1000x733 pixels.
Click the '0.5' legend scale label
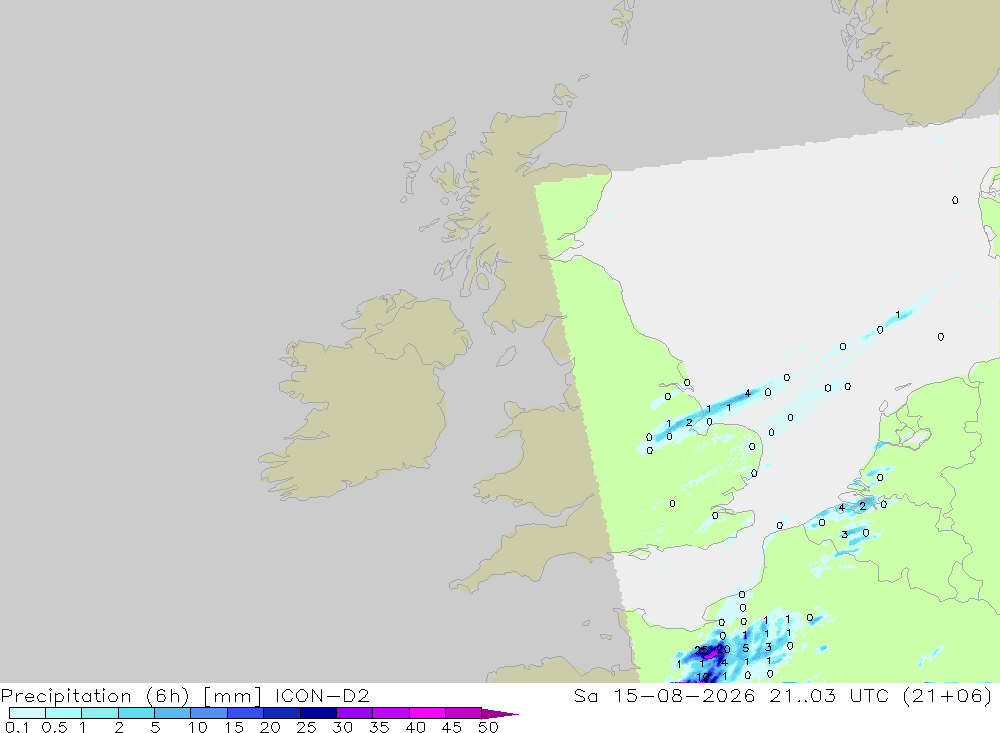55,727
